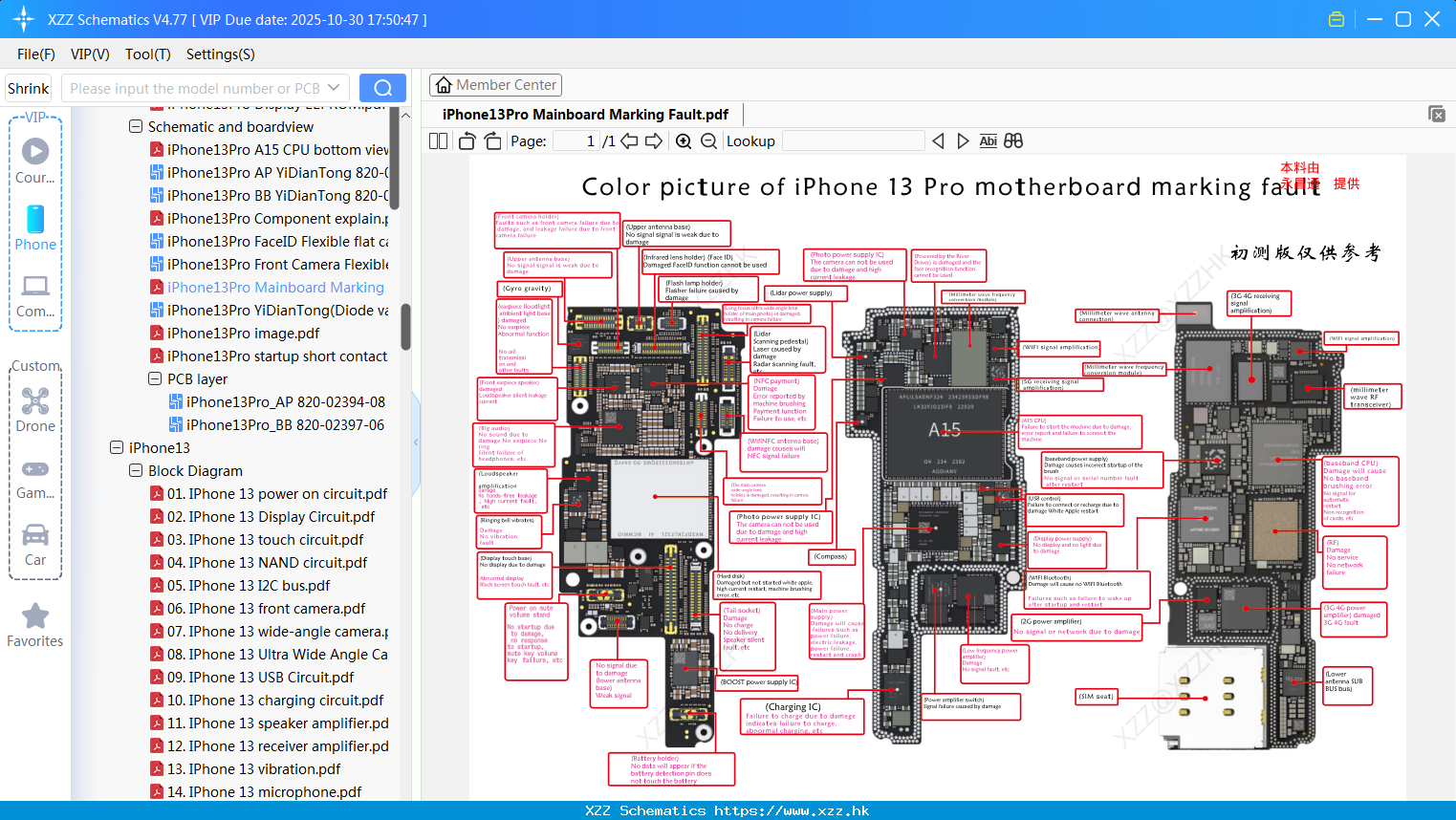Click the Shrink button
Screen dimensions: 1456x820
point(28,88)
